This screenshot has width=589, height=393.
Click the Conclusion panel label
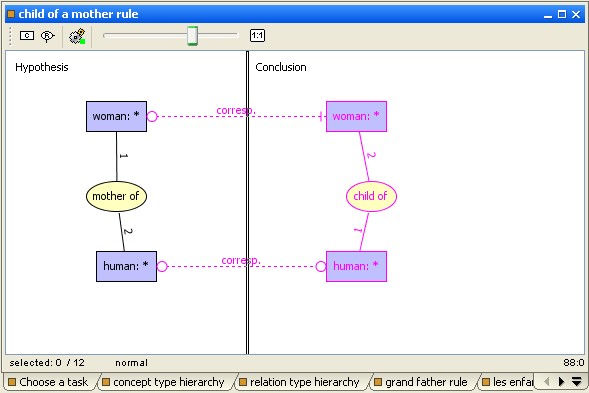(x=281, y=67)
